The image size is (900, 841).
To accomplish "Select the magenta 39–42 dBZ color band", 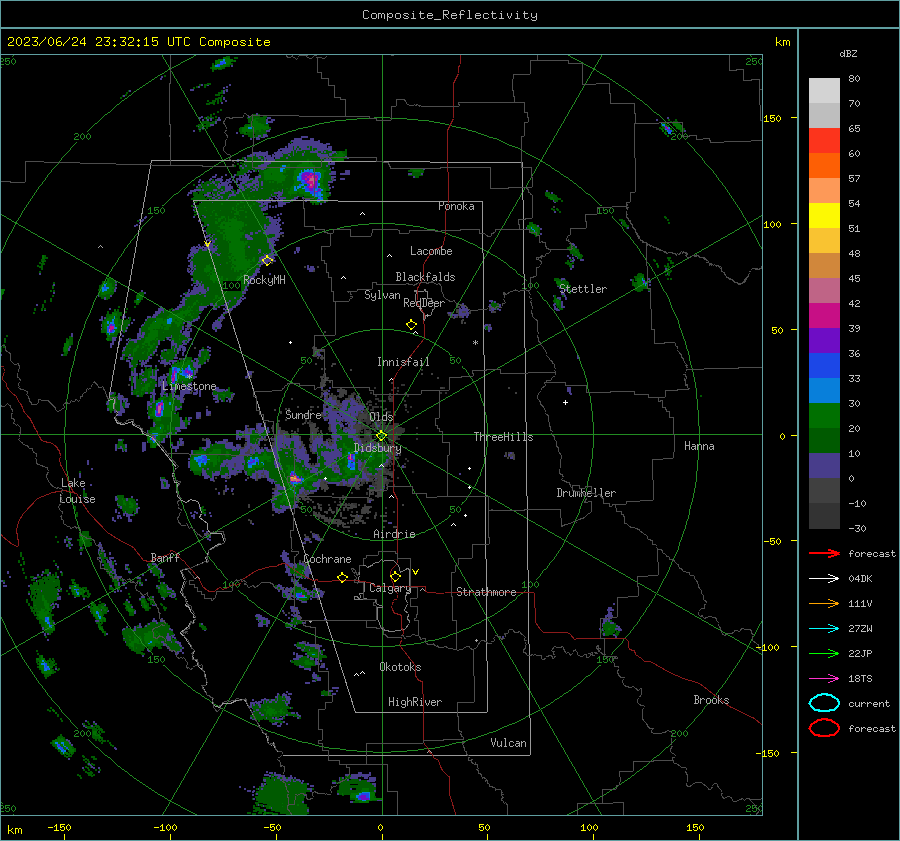I will [824, 316].
